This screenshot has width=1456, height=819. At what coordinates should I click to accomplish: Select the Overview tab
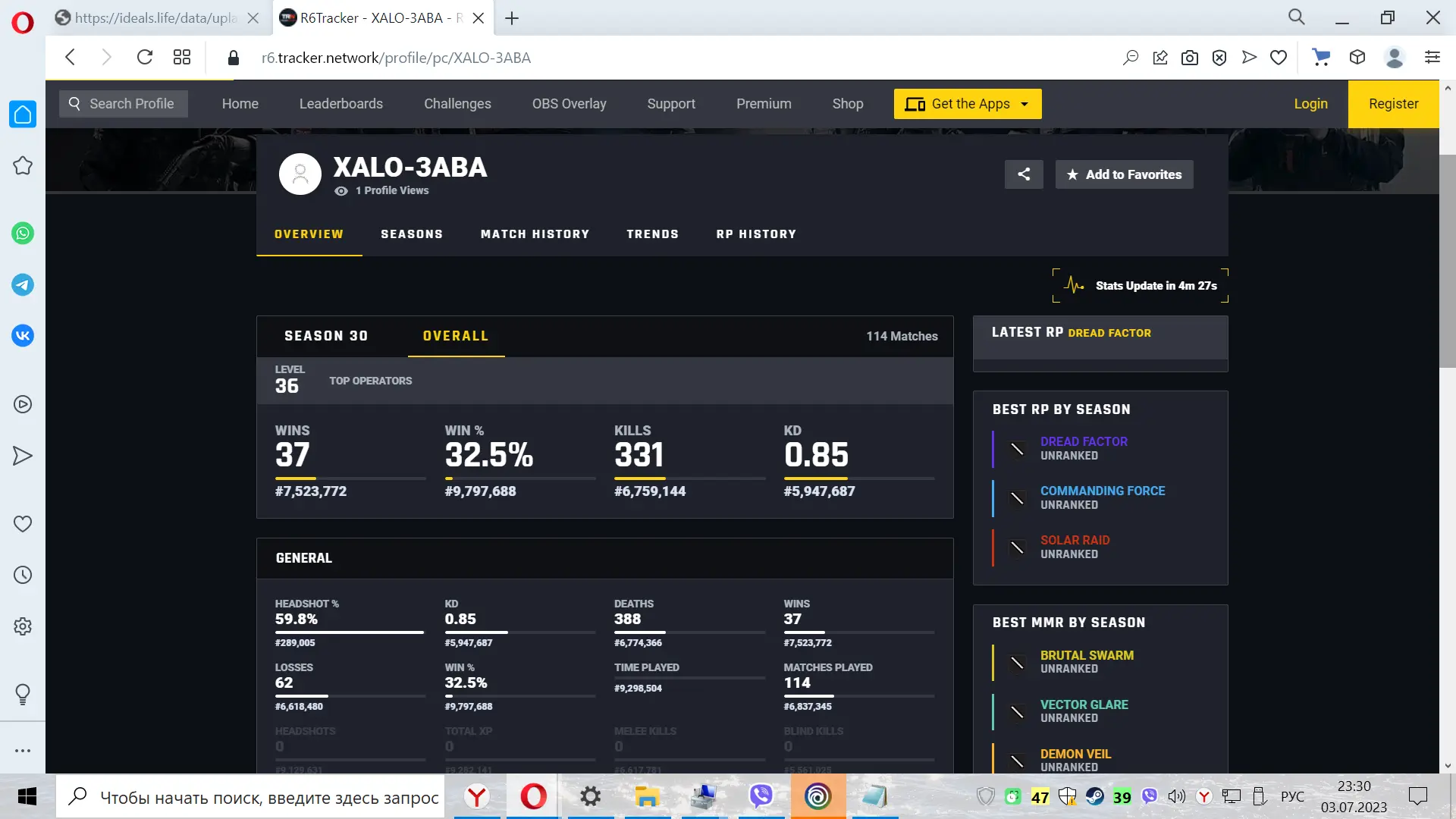click(309, 234)
